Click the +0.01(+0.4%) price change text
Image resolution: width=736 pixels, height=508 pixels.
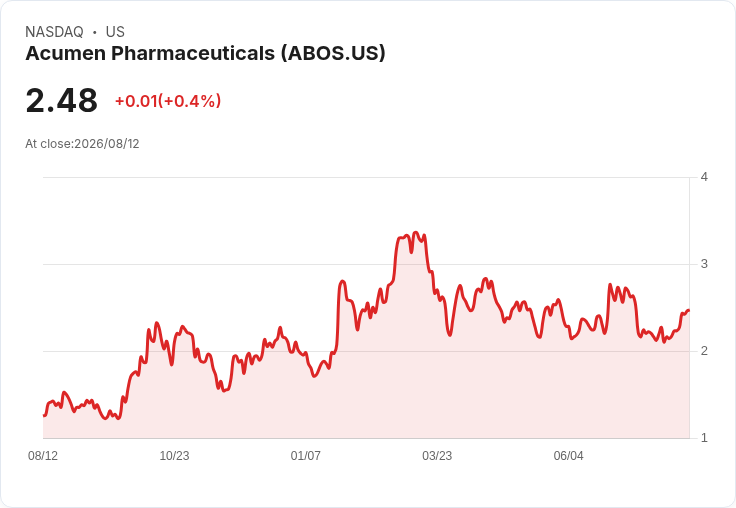click(168, 101)
